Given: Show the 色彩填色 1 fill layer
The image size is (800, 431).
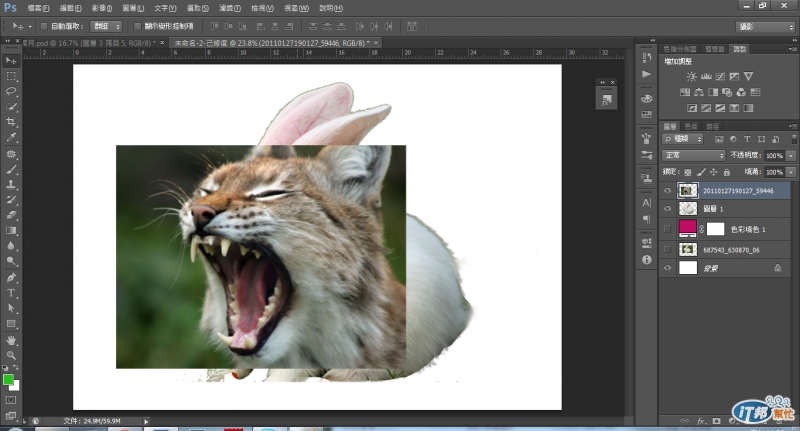Looking at the screenshot, I should [668, 228].
